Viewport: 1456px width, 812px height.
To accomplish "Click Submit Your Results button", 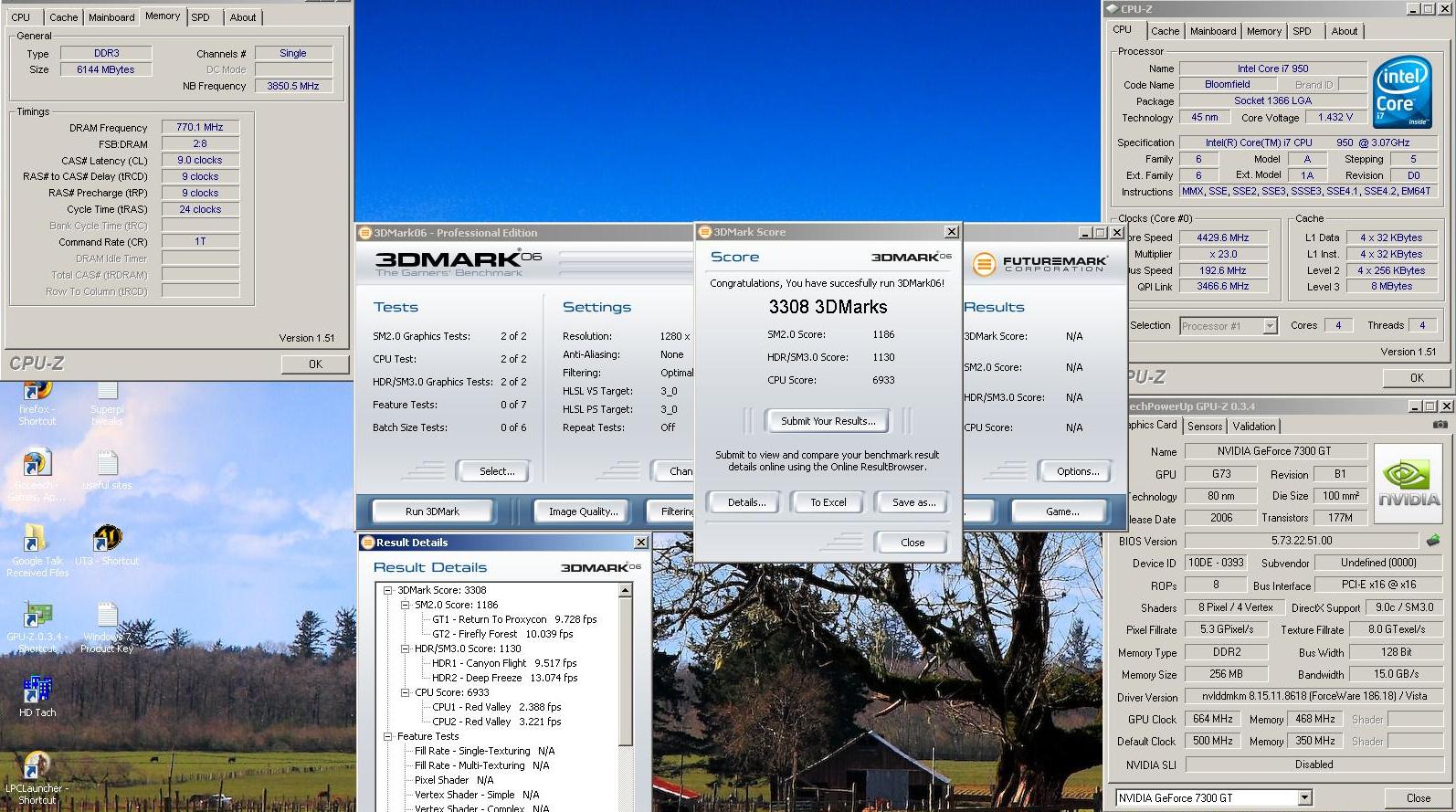I will pyautogui.click(x=828, y=421).
